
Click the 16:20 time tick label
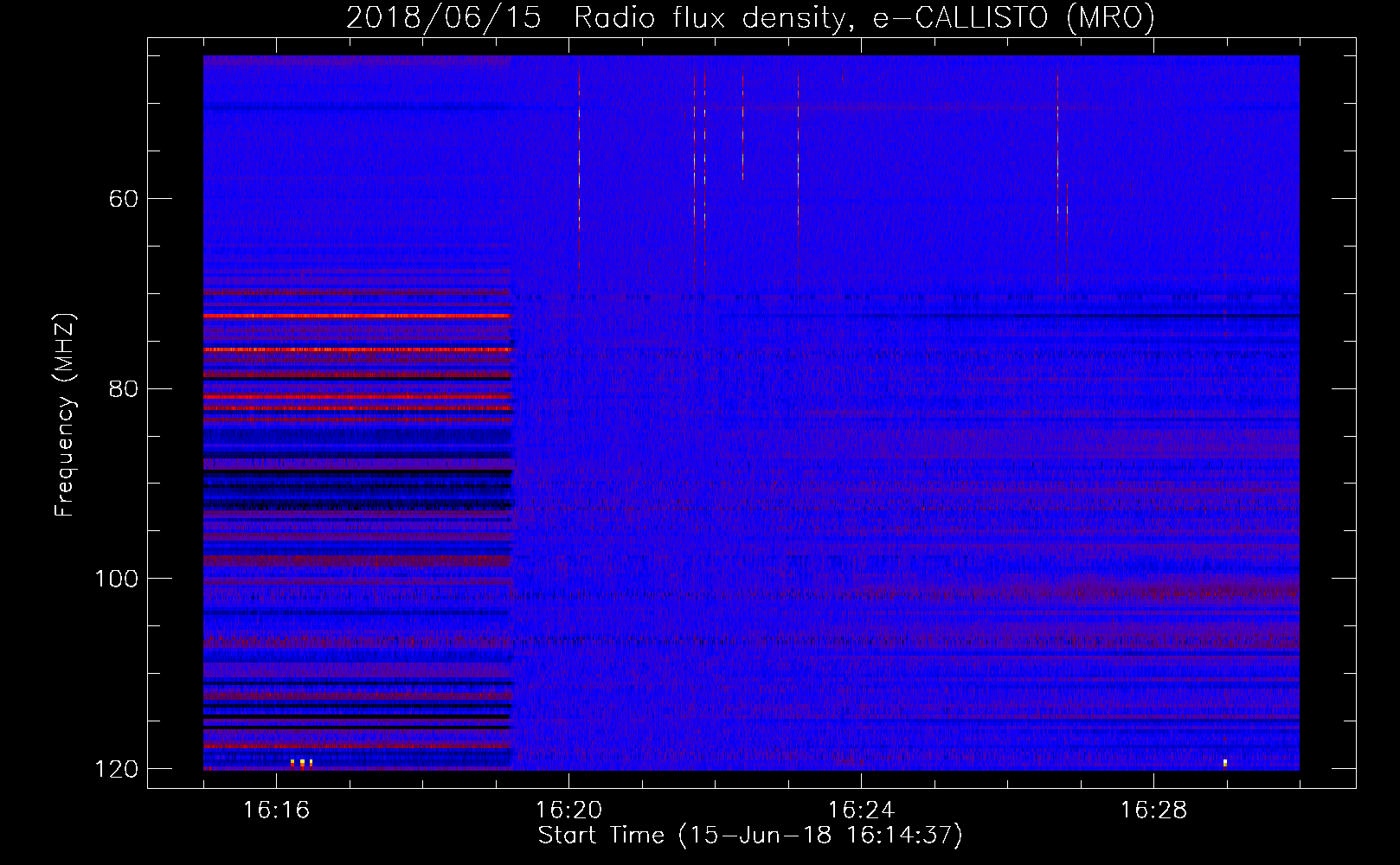click(568, 811)
